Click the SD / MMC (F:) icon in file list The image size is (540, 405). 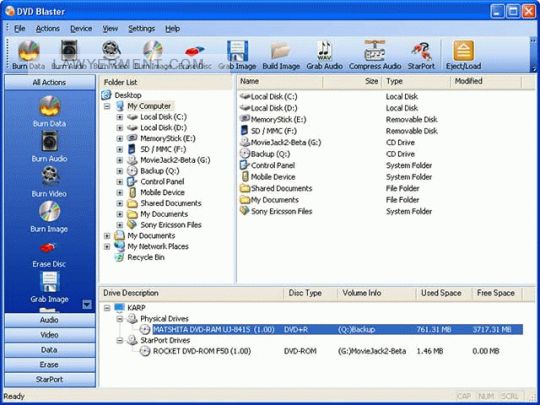pos(244,131)
